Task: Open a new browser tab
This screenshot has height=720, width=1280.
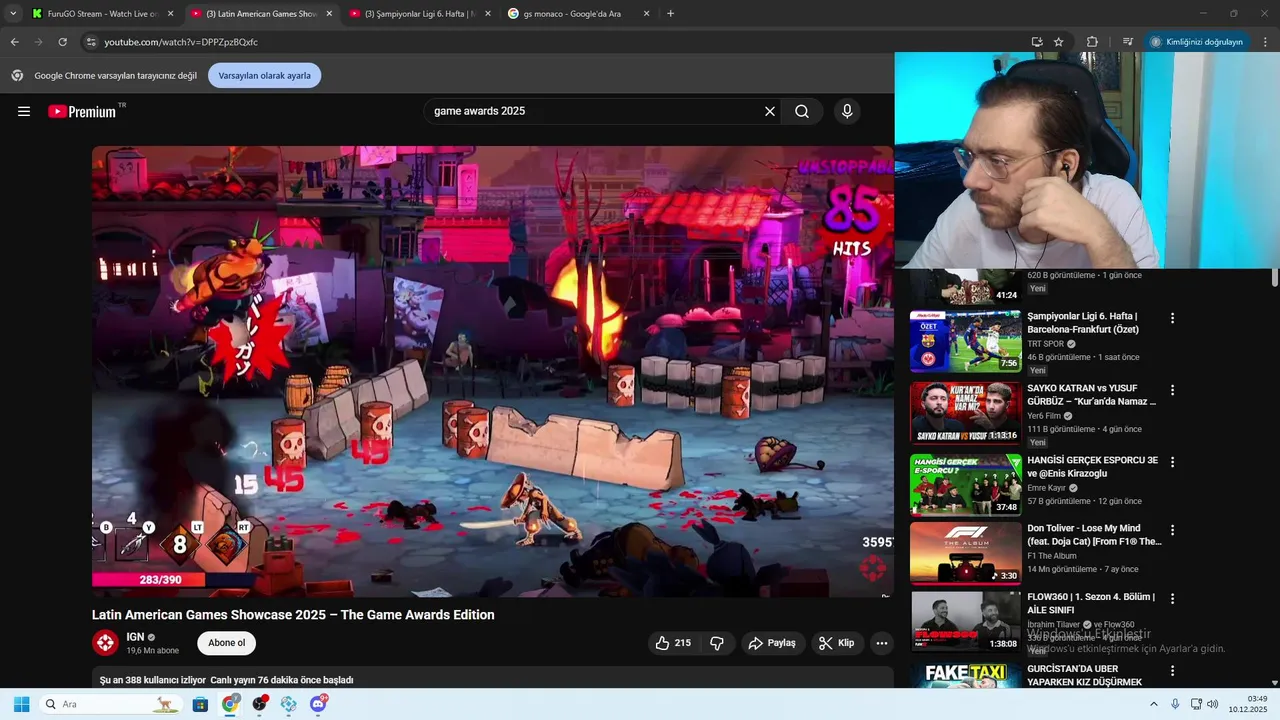Action: pyautogui.click(x=670, y=14)
